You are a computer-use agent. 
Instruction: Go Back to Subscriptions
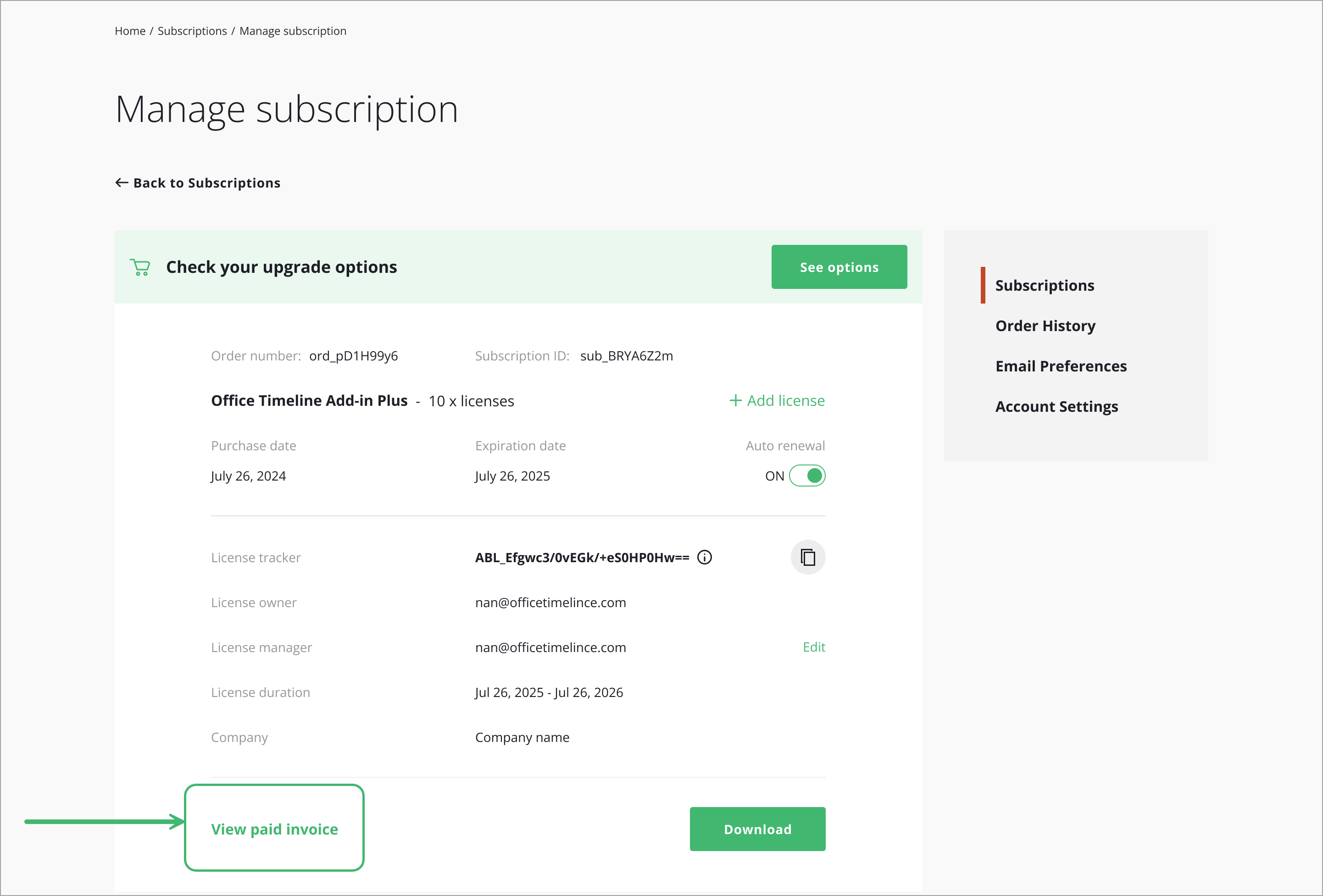(206, 183)
